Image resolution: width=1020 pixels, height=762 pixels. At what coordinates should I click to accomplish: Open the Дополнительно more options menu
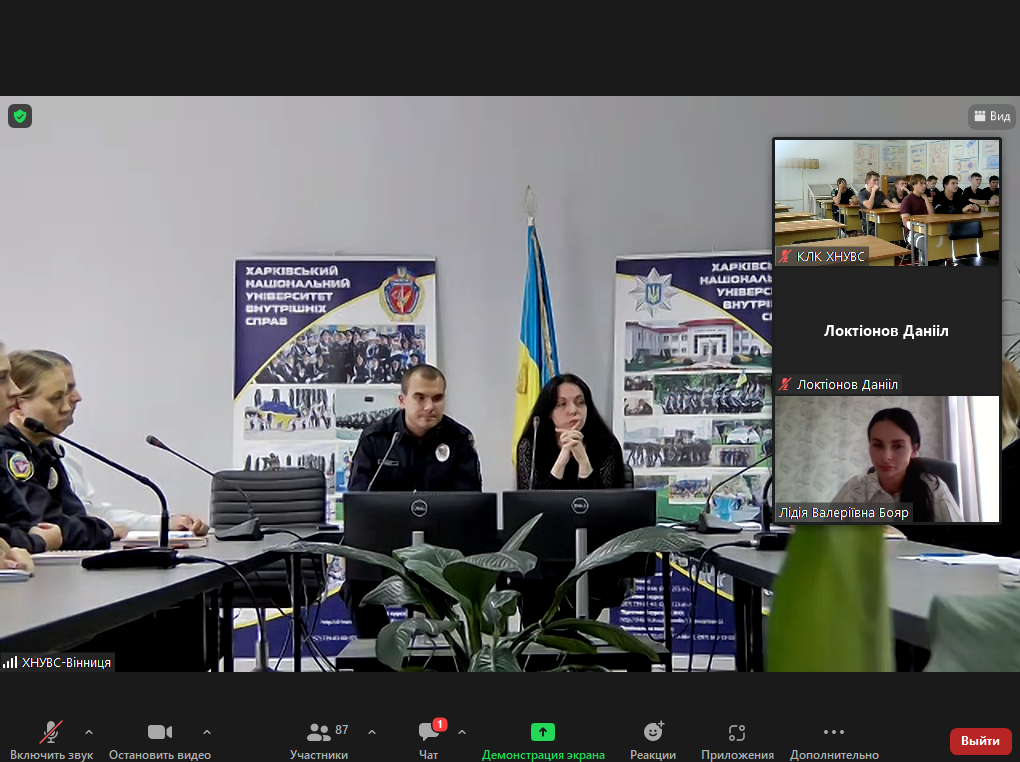tap(834, 740)
